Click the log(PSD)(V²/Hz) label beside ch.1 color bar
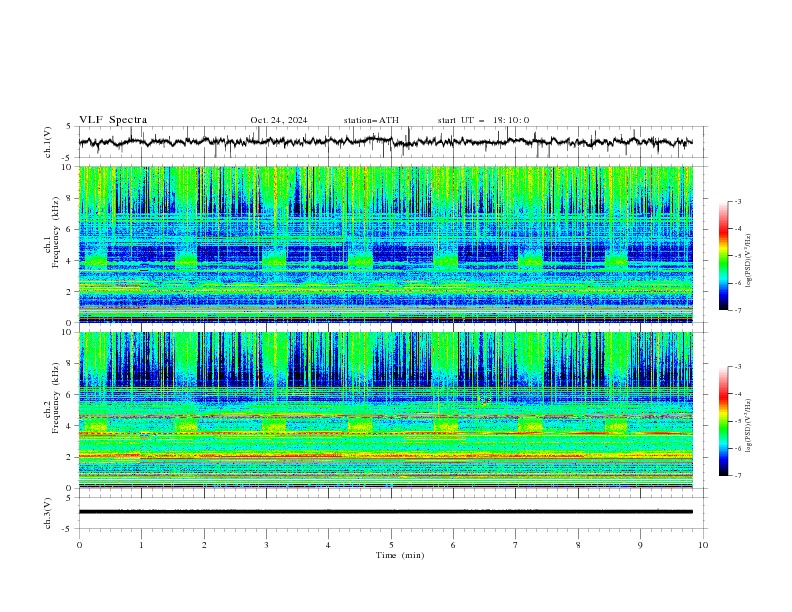 [x=748, y=260]
